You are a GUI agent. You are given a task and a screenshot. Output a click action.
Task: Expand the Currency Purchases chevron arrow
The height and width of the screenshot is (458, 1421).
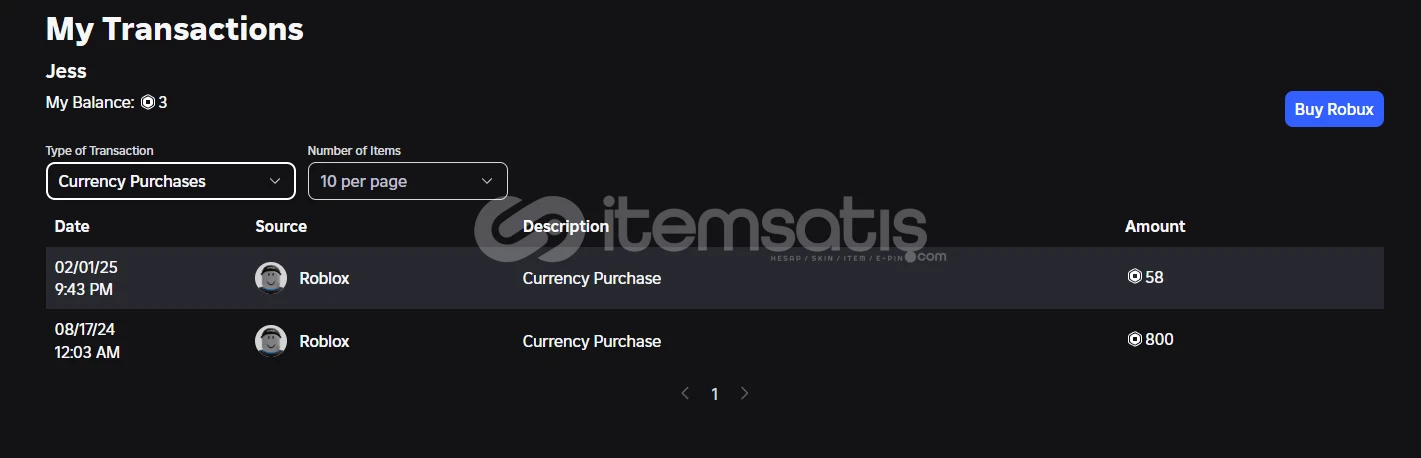coord(275,181)
